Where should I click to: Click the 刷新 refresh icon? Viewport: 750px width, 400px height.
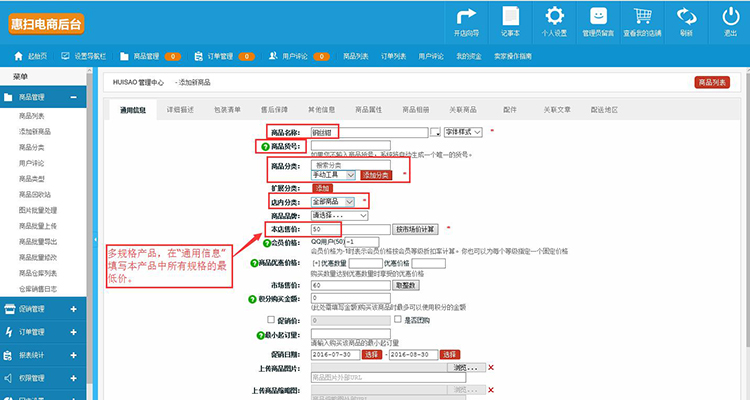click(686, 16)
